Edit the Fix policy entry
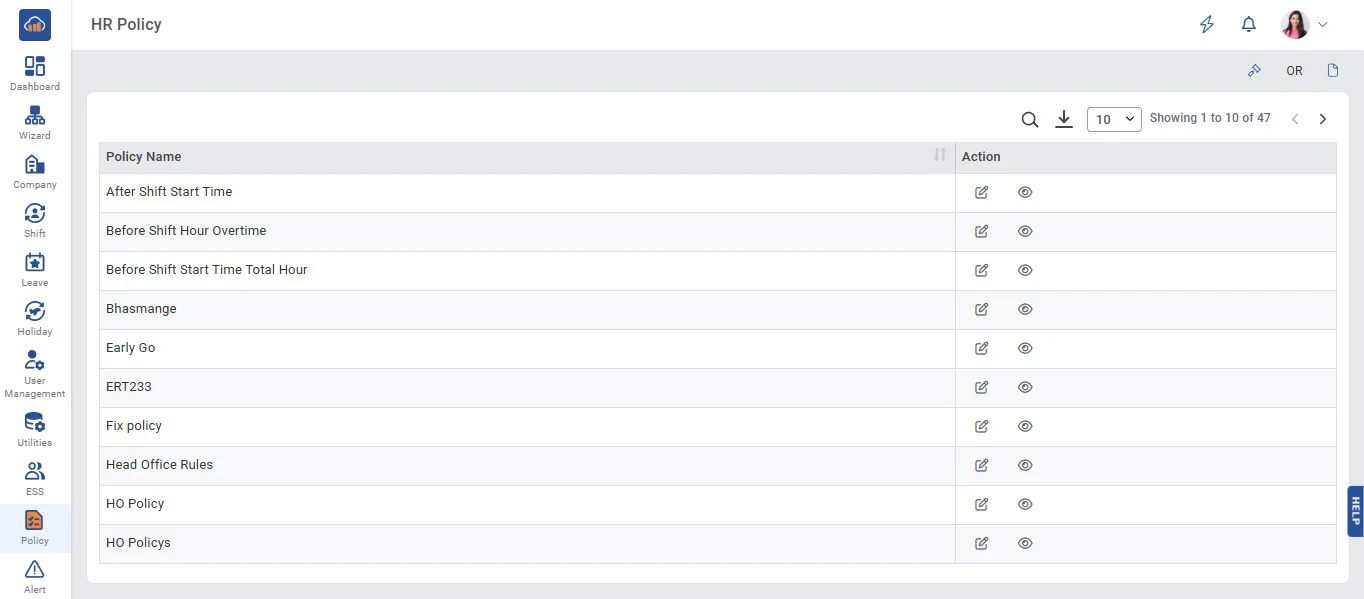Image resolution: width=1364 pixels, height=599 pixels. click(982, 426)
